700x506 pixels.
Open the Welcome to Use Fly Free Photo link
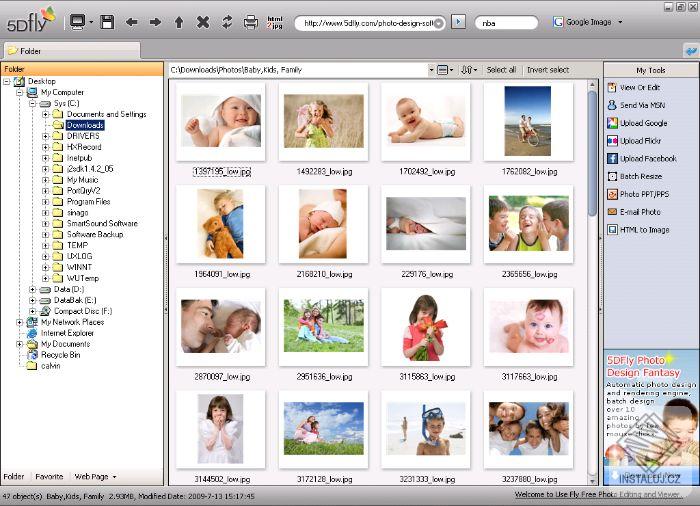599,494
